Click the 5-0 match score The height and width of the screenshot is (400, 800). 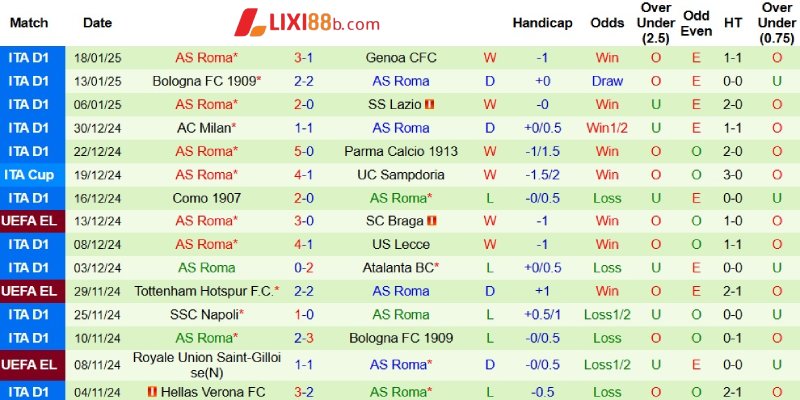tap(304, 151)
